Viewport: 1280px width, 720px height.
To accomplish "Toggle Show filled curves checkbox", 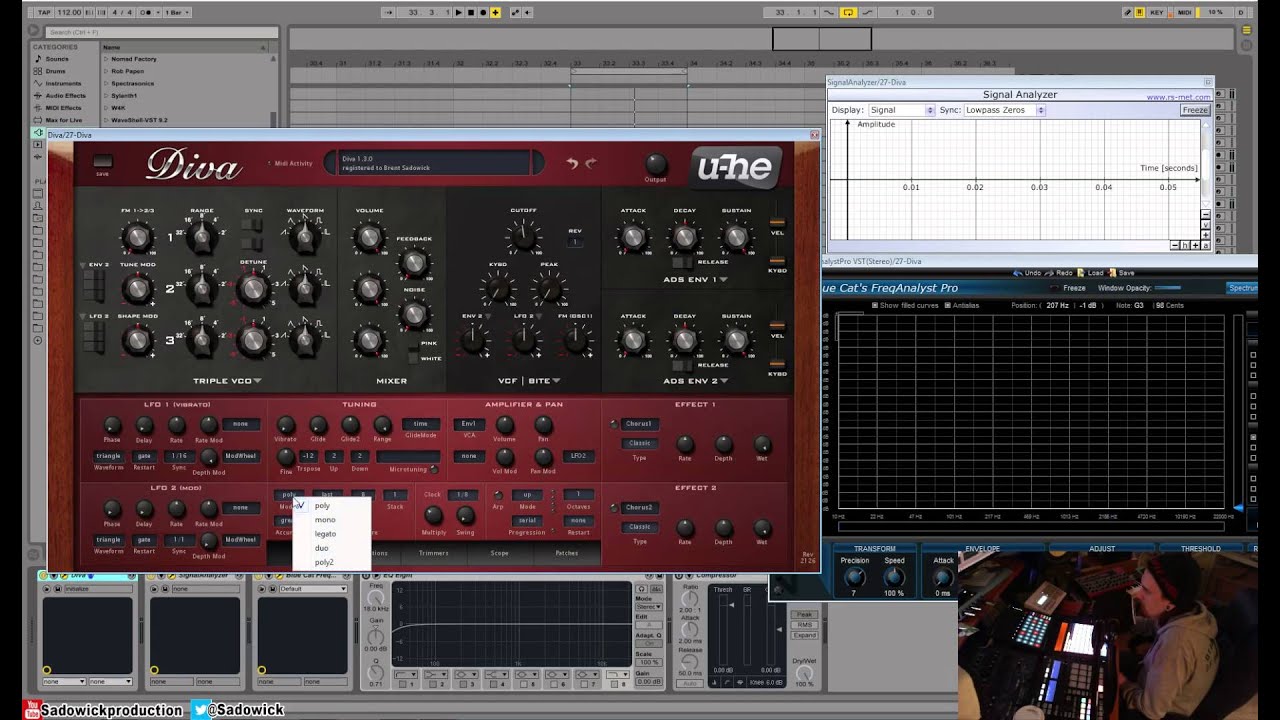I will tap(875, 305).
